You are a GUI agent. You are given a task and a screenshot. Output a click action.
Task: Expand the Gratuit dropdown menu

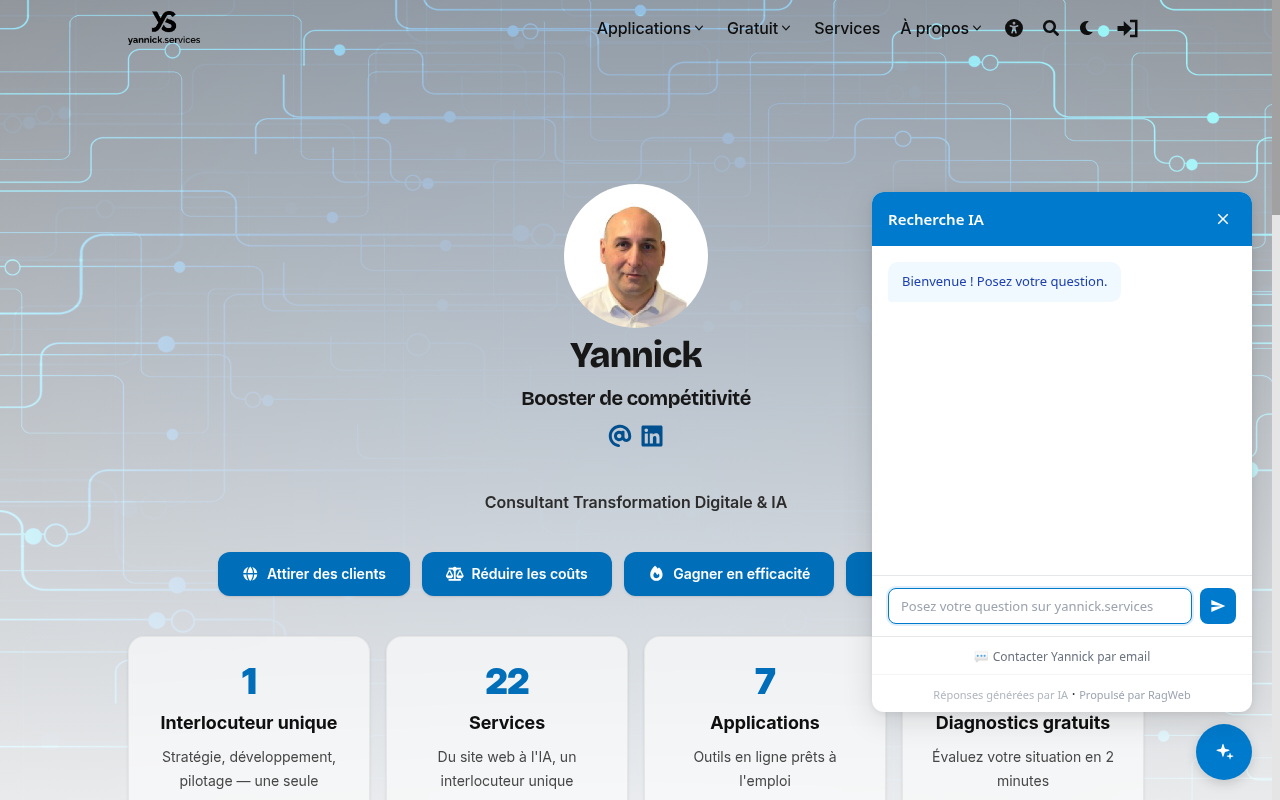click(759, 28)
